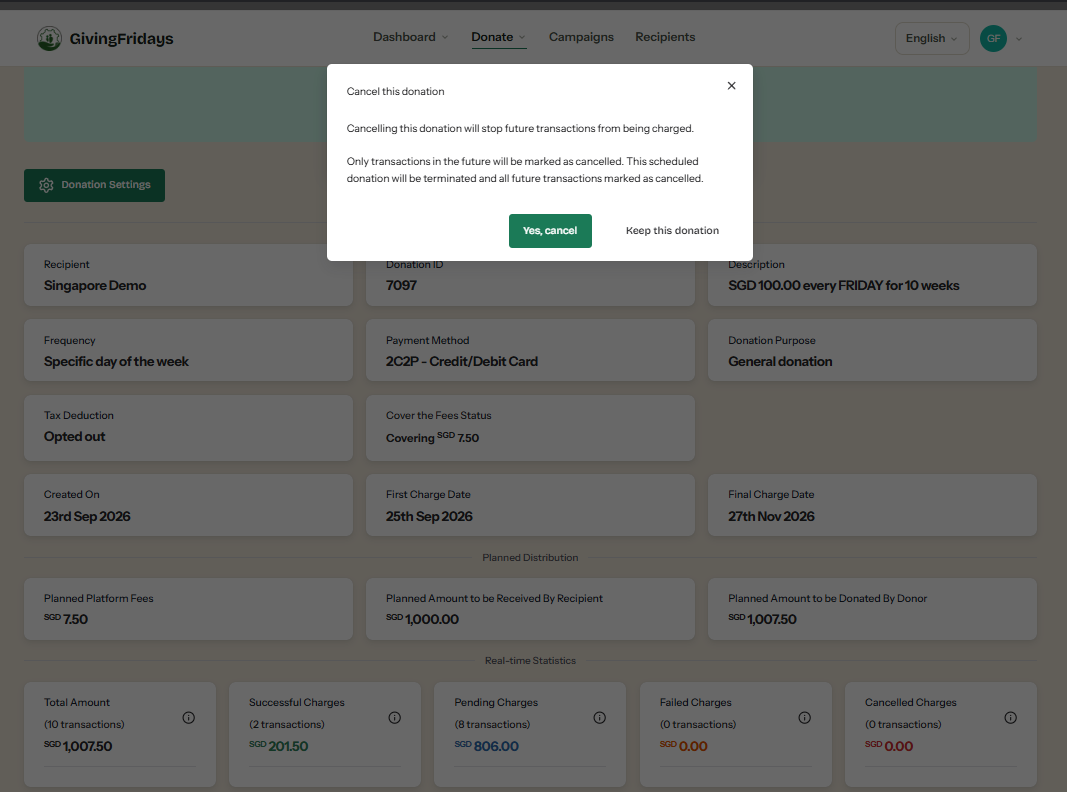Show info for Failed Charges

pos(804,718)
